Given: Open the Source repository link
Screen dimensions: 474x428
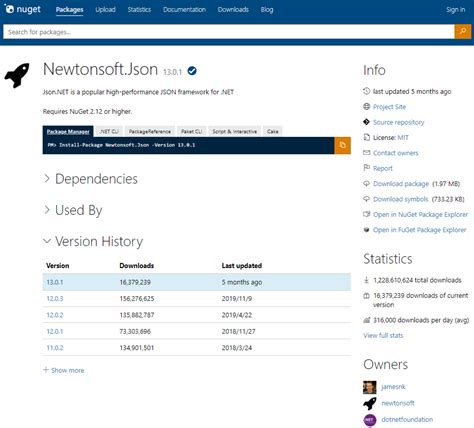Looking at the screenshot, I should click(x=399, y=122).
